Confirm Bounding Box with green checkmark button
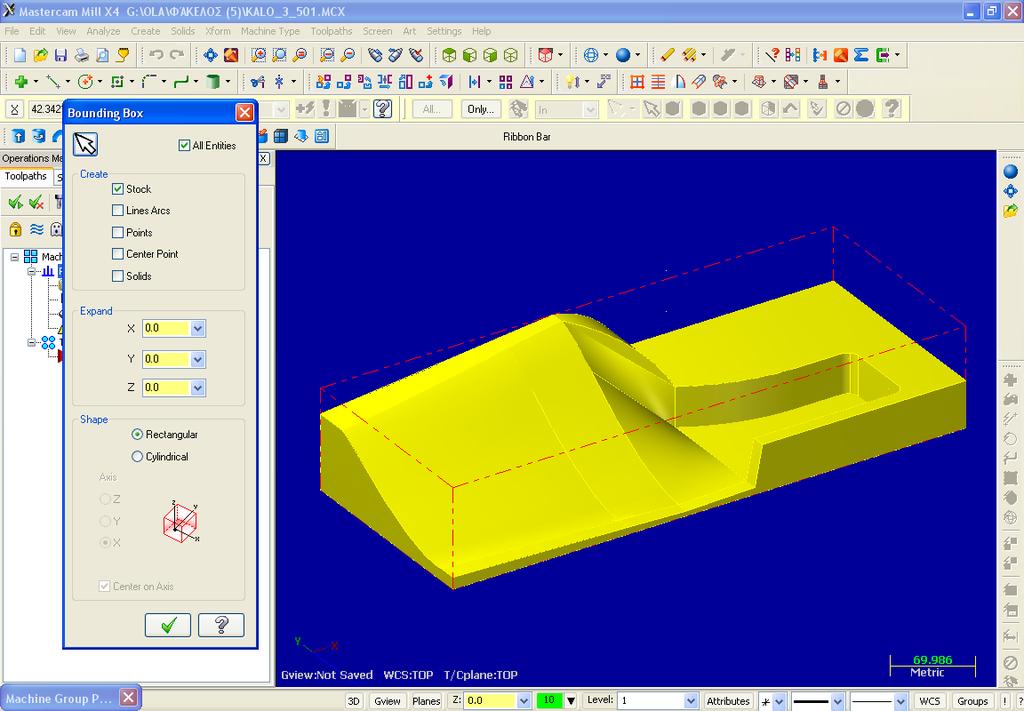1024x711 pixels. click(168, 625)
